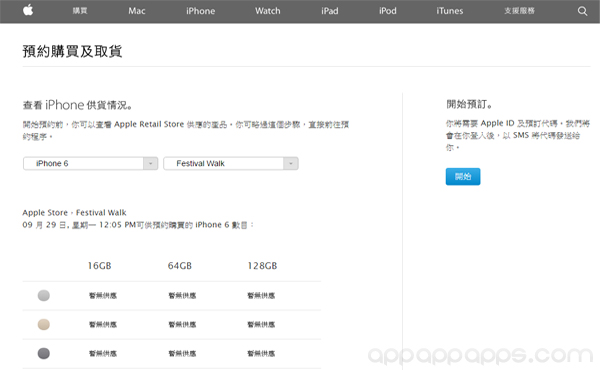
Task: Click the 16GB column header
Action: click(99, 266)
